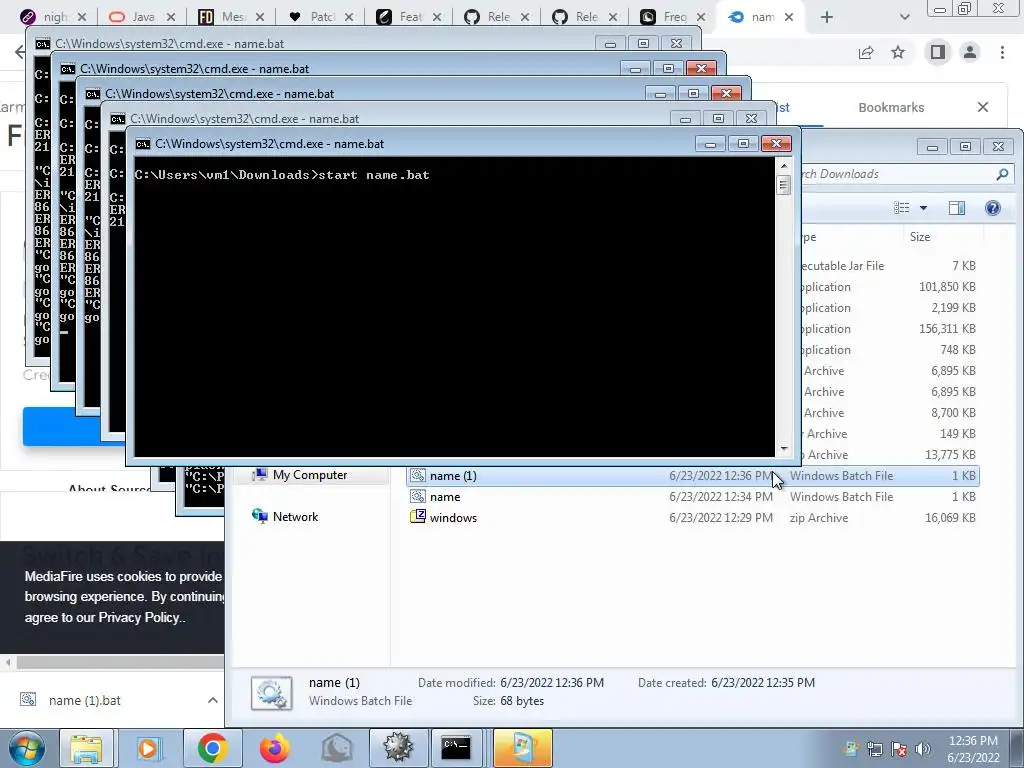This screenshot has width=1024, height=768.
Task: Open the Windows Start menu orb
Action: pyautogui.click(x=27, y=748)
